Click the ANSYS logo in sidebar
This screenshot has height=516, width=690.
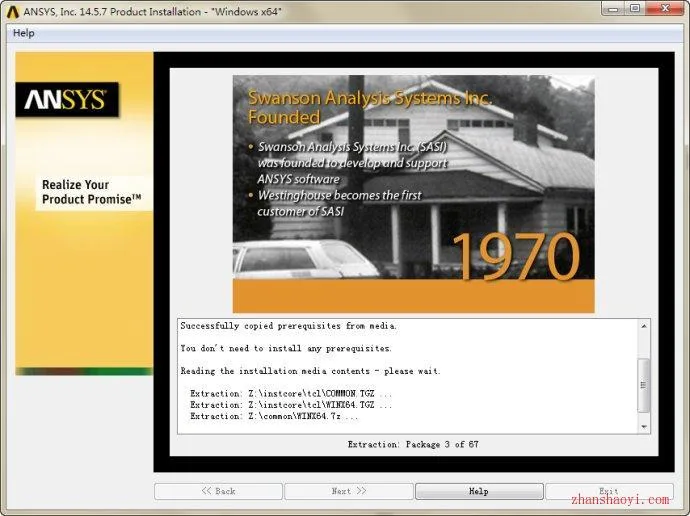click(x=67, y=99)
